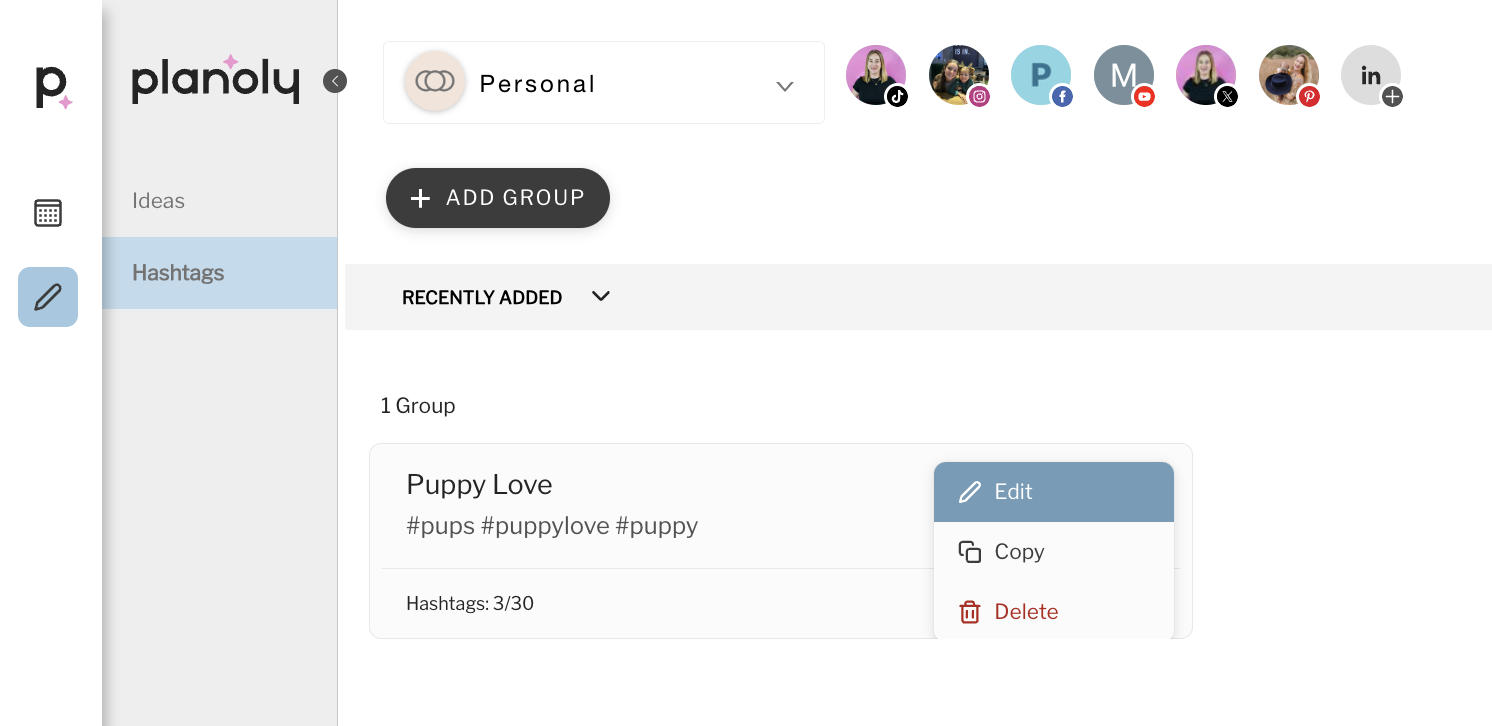Viewport: 1492px width, 726px height.
Task: Switch to the Hashtags section
Action: pyautogui.click(x=178, y=273)
